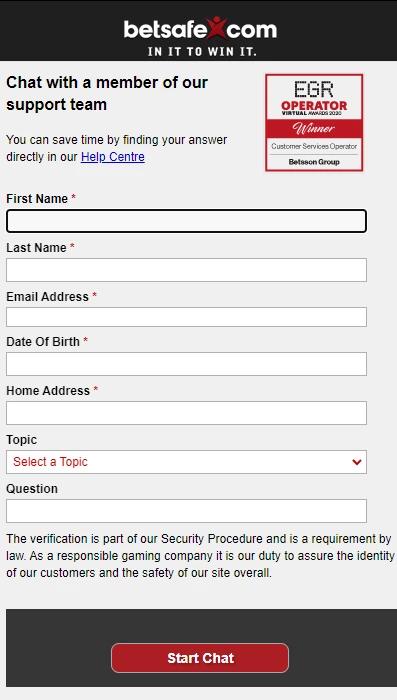Open the Select a Topic dropdown
This screenshot has width=397, height=700.
pyautogui.click(x=186, y=462)
